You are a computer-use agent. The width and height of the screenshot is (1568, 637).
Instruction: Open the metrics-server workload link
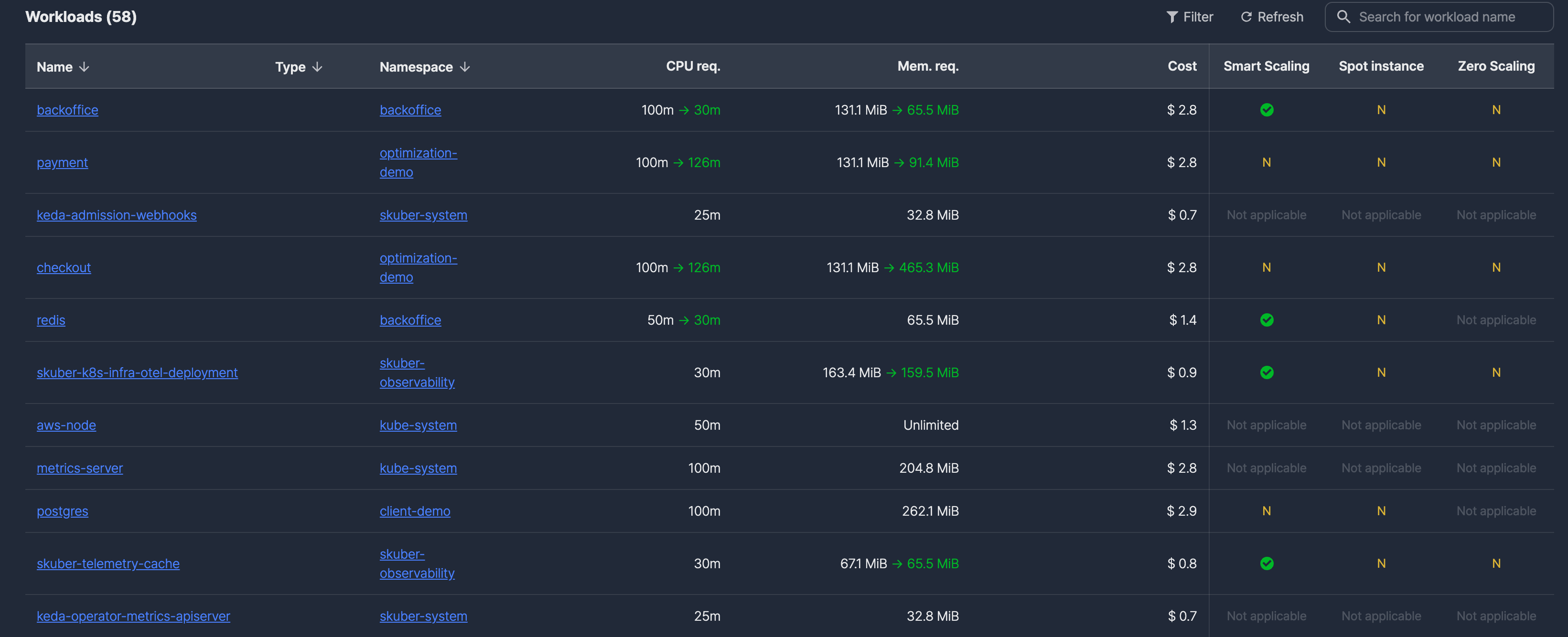click(80, 468)
